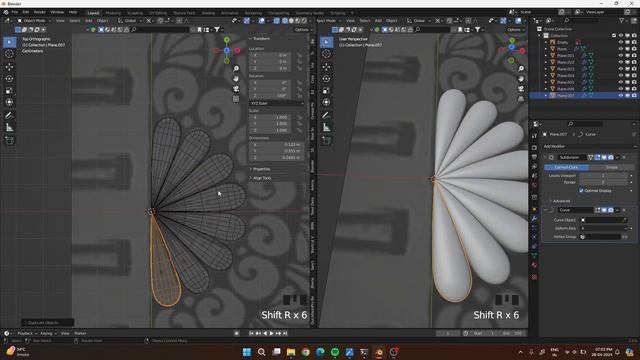Select the Annotate tool in right viewport
The width and height of the screenshot is (640, 360).
coord(326,116)
